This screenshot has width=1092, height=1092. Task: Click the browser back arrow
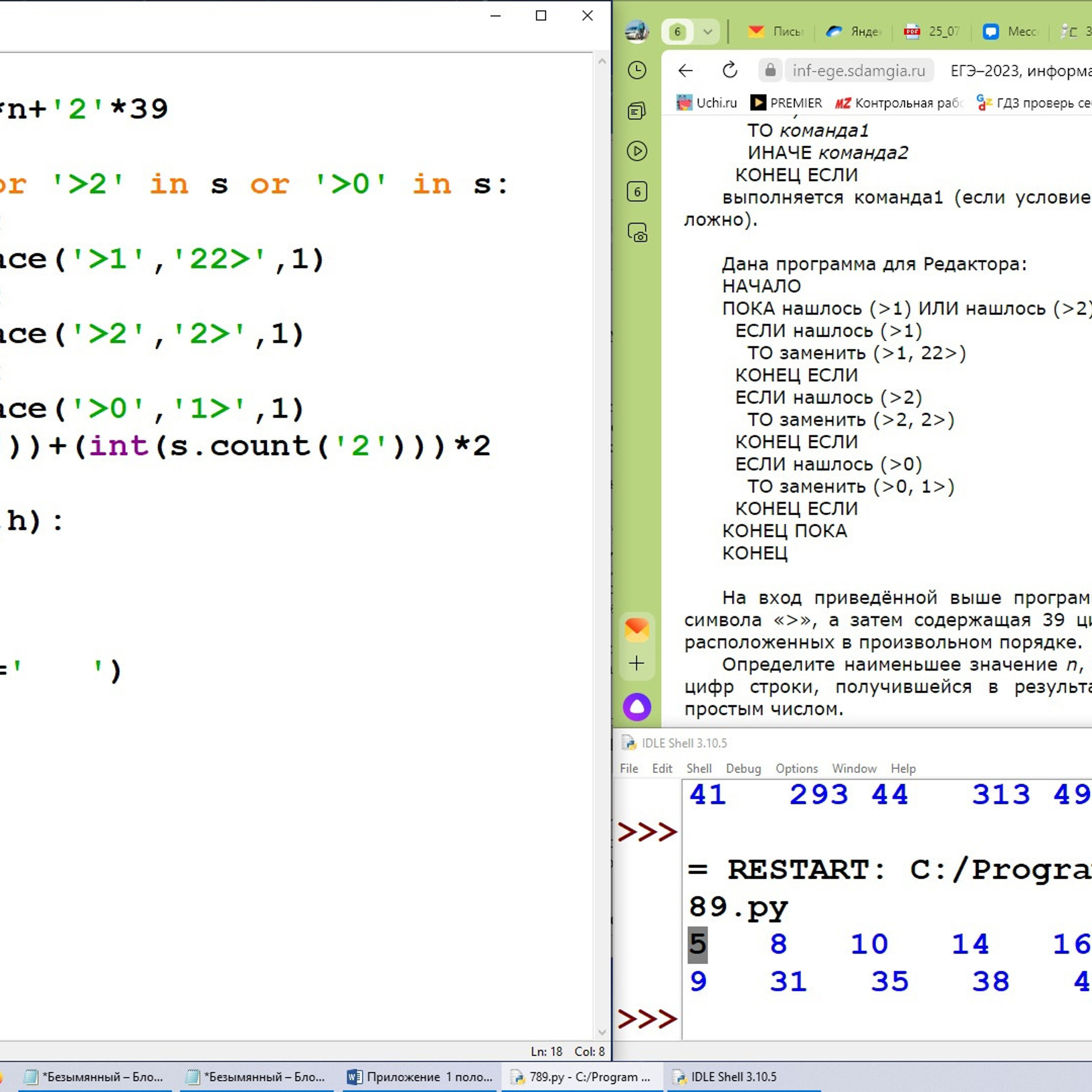tap(685, 71)
